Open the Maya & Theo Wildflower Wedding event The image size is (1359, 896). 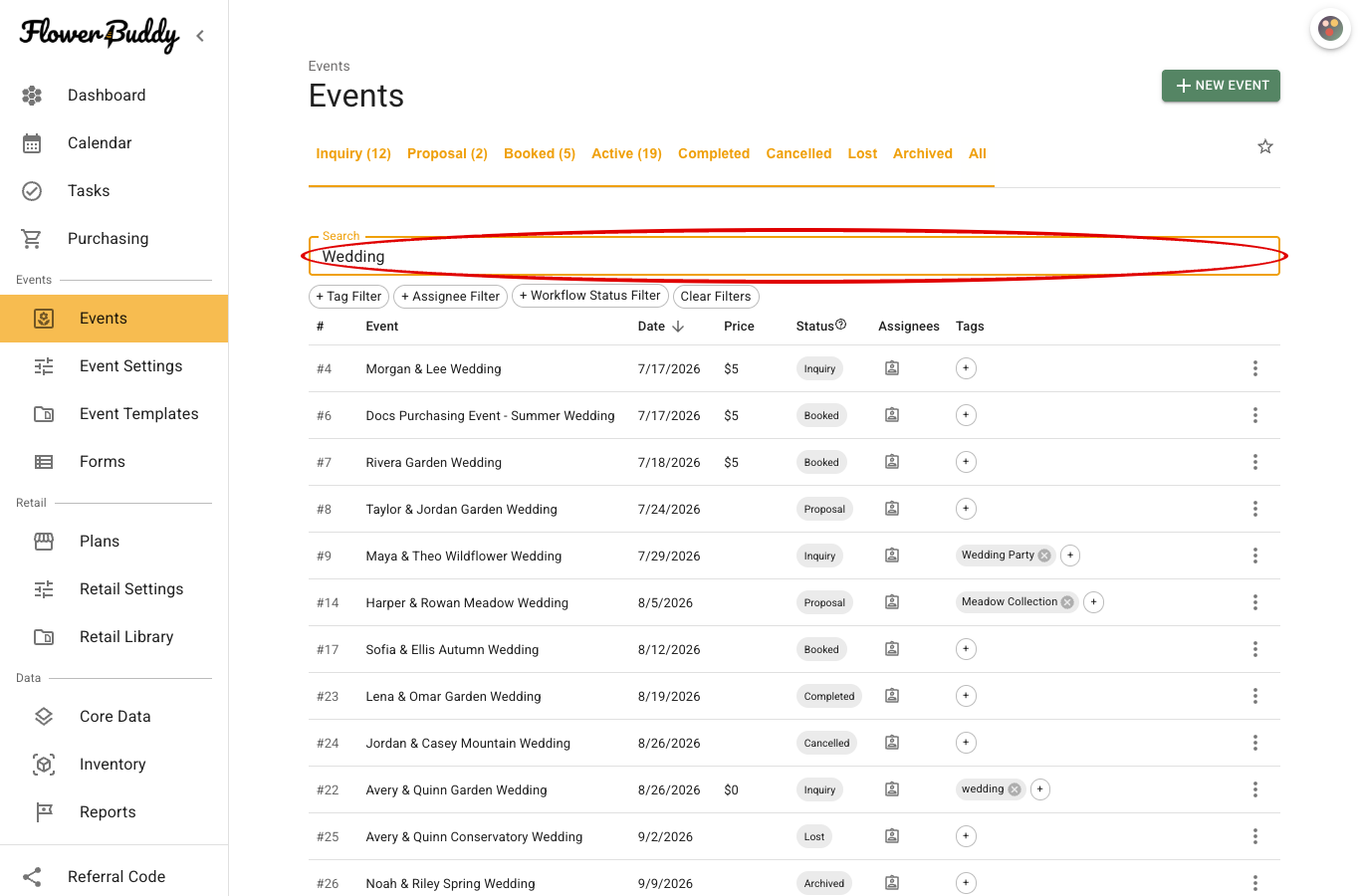point(464,556)
